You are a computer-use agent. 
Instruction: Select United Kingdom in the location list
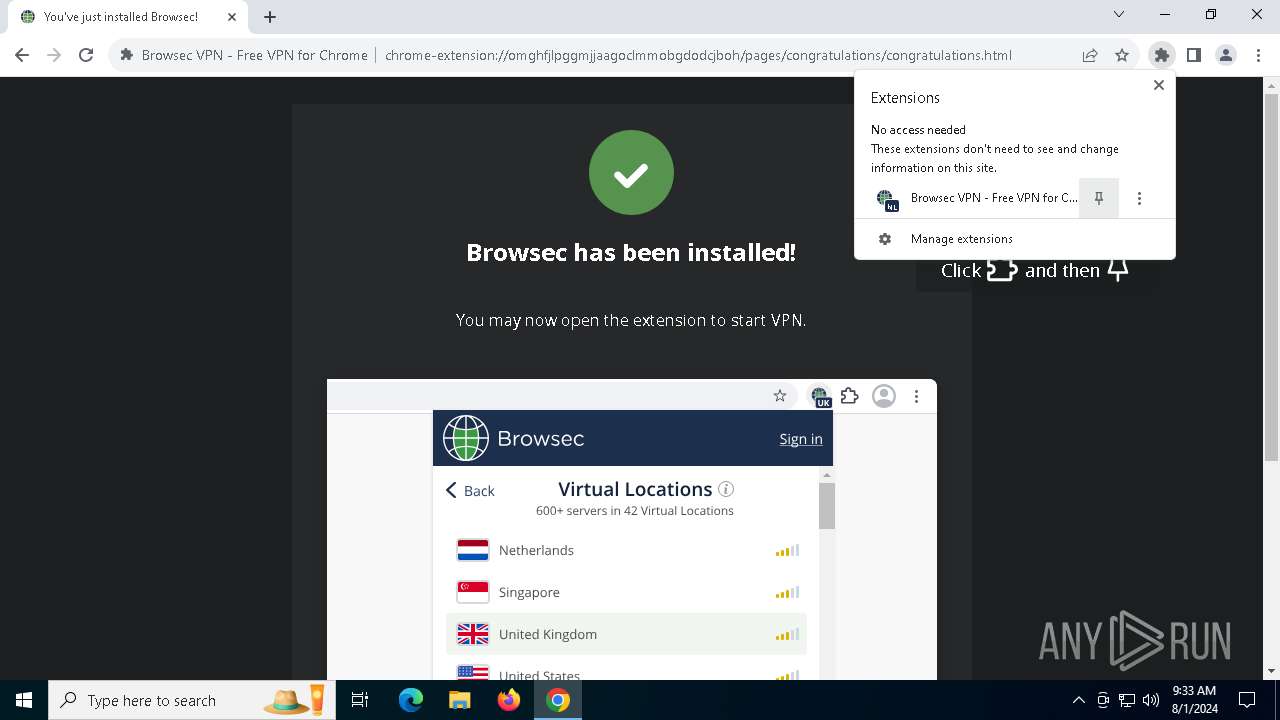click(x=626, y=634)
